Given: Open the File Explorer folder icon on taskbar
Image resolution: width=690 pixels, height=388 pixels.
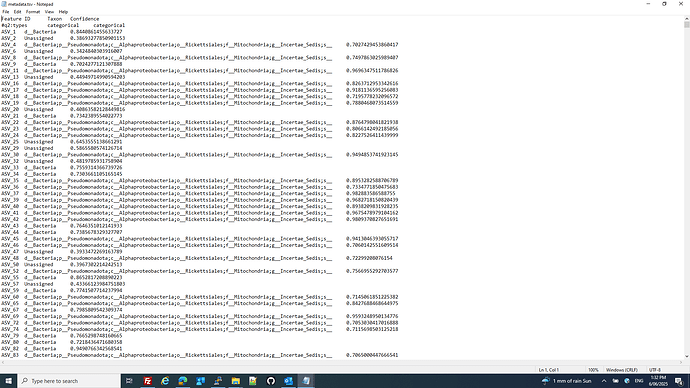Looking at the screenshot, I should (235, 381).
